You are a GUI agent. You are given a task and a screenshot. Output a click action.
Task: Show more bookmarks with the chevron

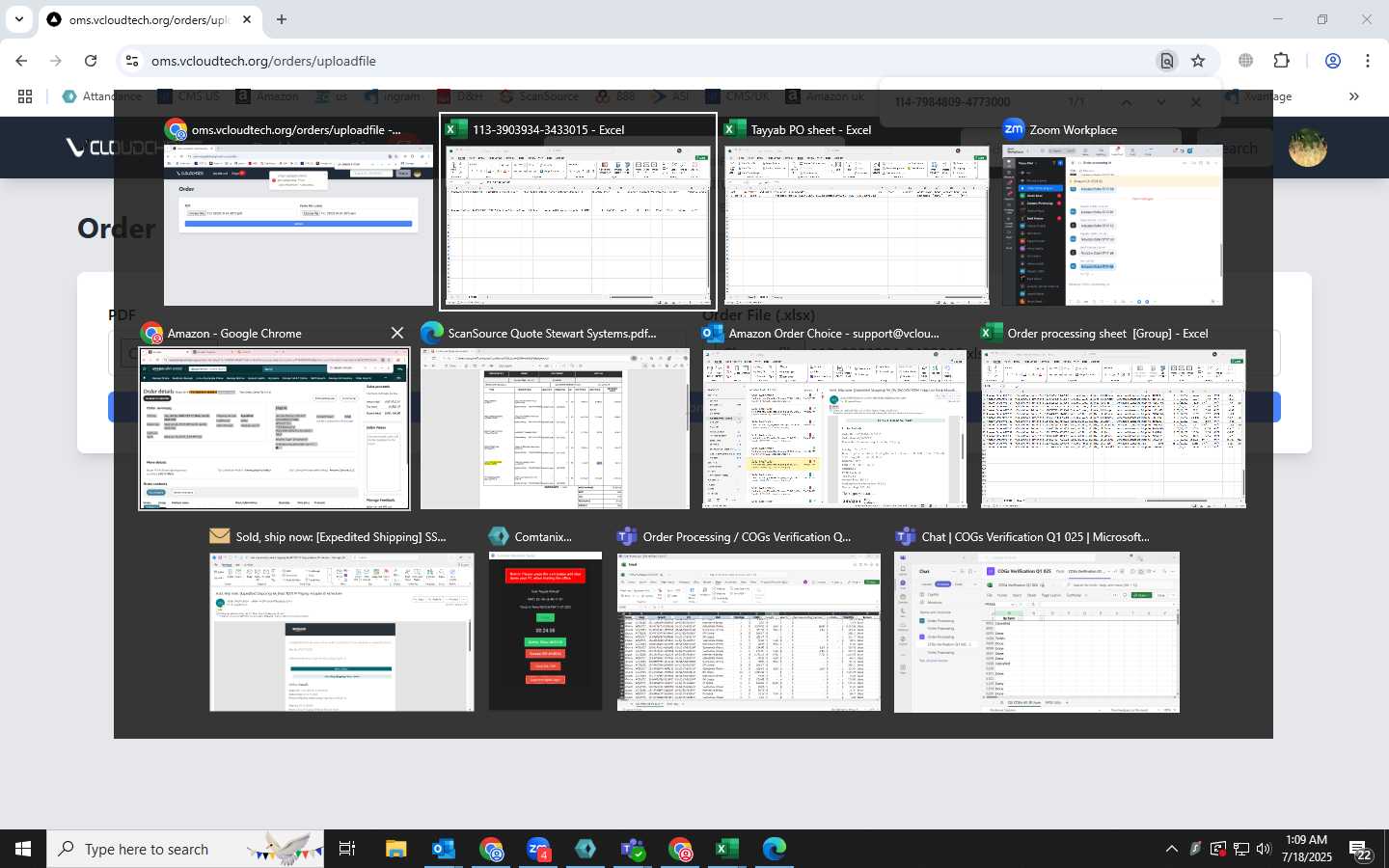(x=1353, y=96)
